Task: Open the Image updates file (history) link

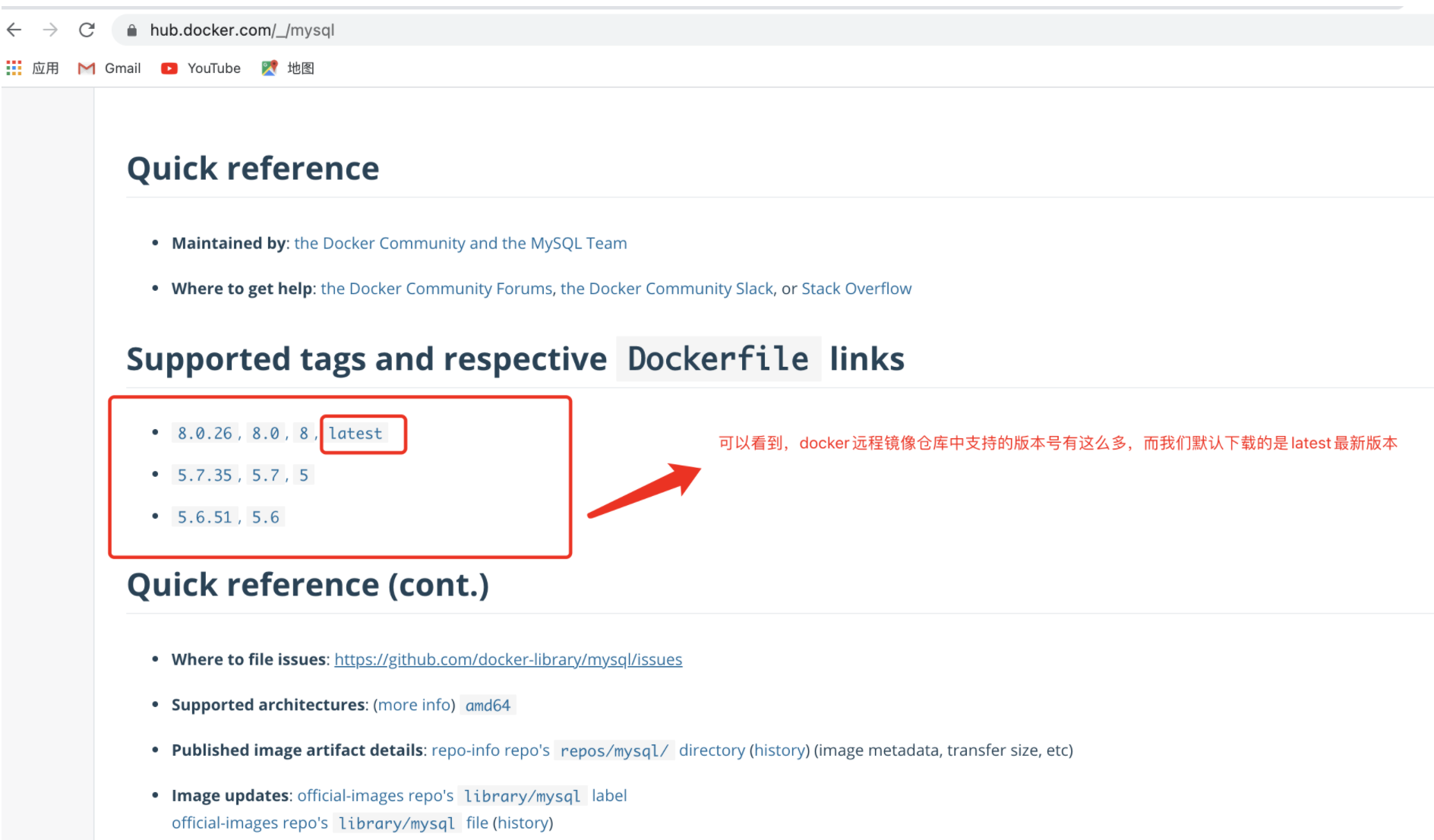Action: [x=523, y=823]
